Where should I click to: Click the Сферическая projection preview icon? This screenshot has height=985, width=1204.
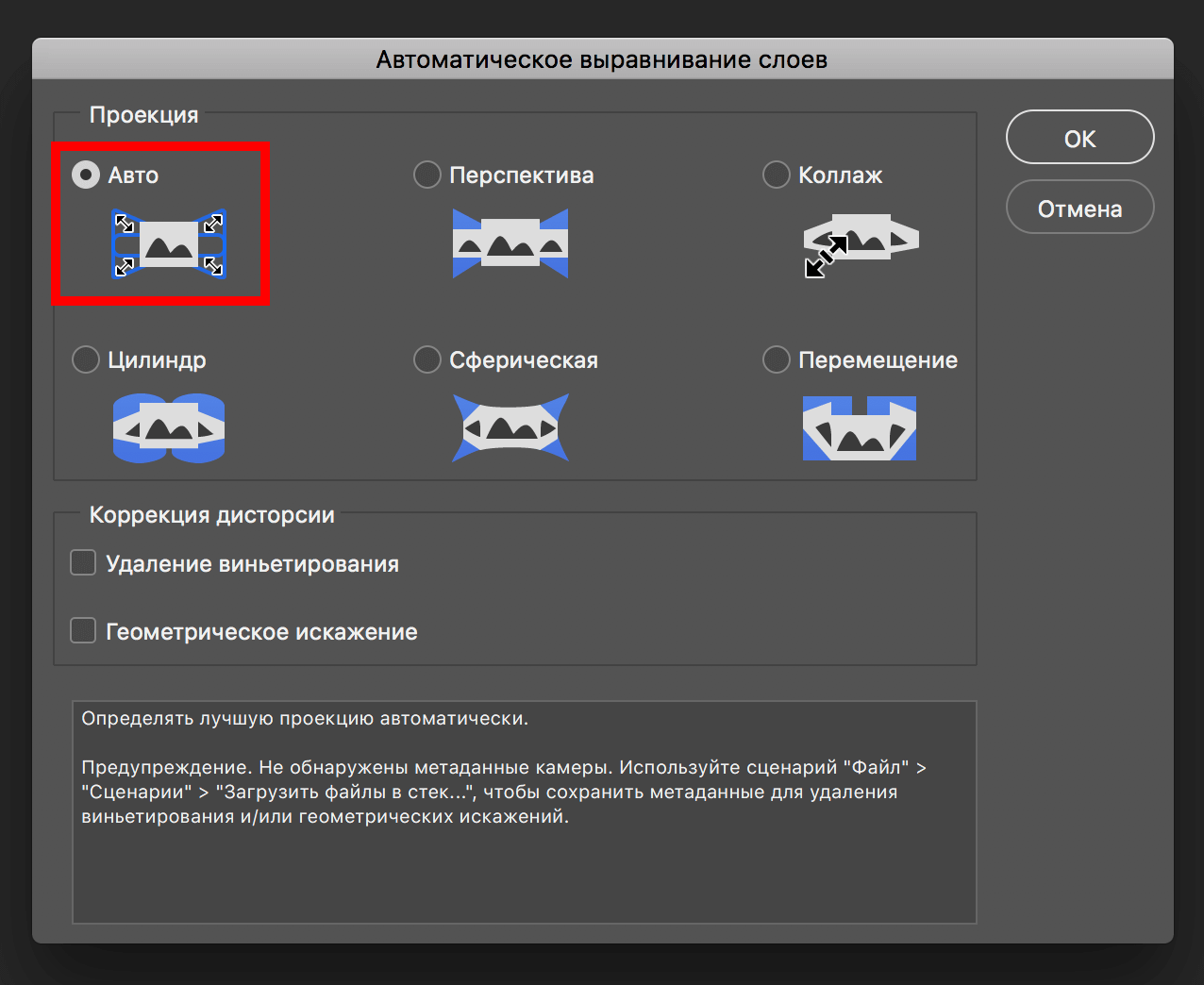[510, 427]
